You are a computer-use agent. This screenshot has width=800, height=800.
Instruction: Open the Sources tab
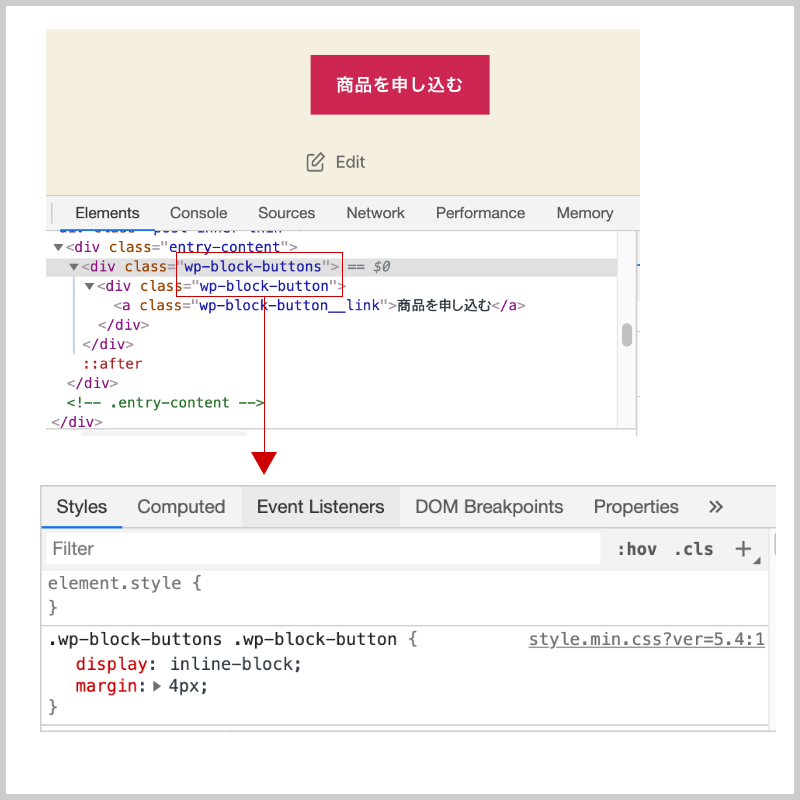(286, 213)
